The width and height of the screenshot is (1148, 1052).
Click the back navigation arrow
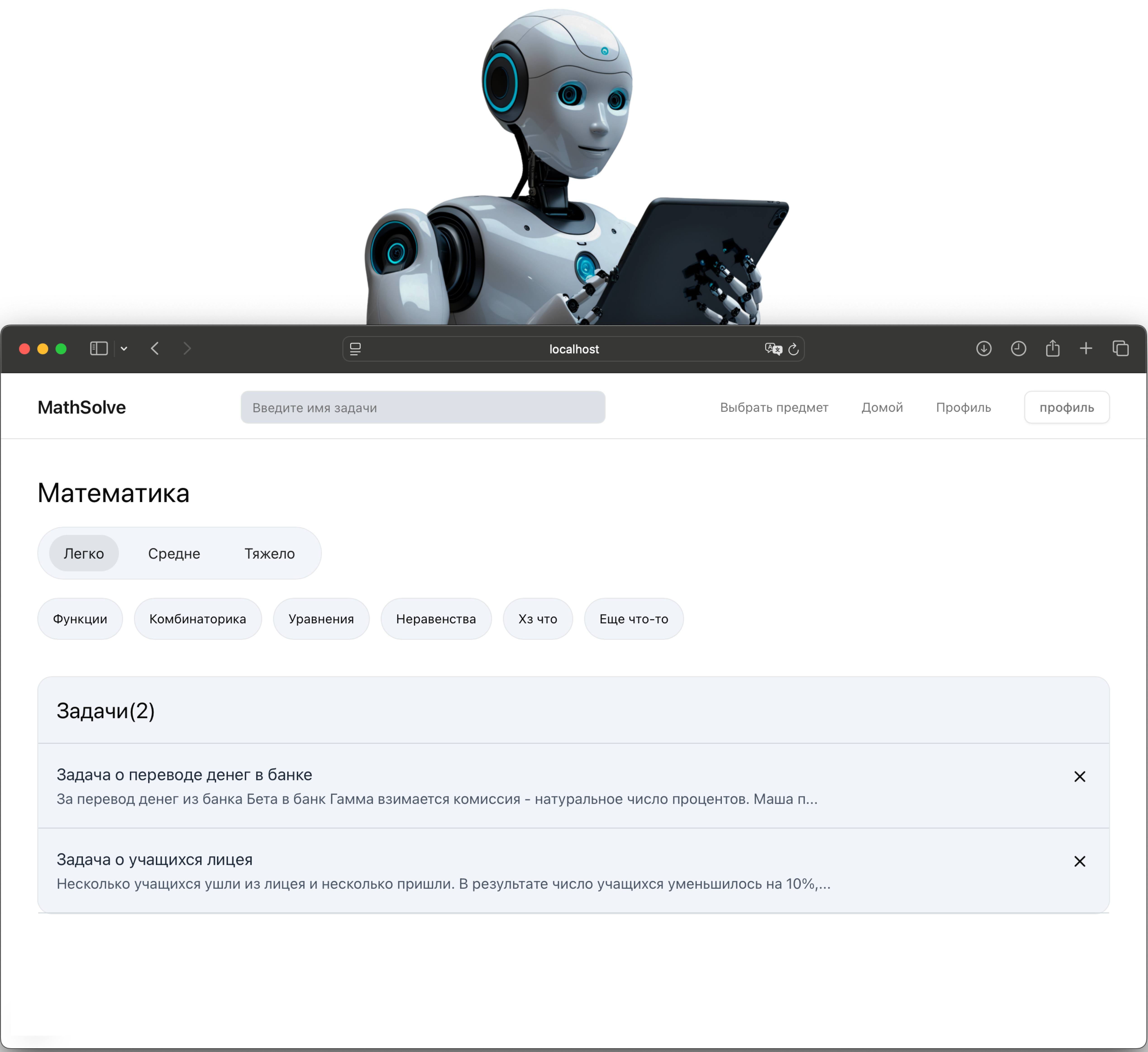(x=155, y=348)
